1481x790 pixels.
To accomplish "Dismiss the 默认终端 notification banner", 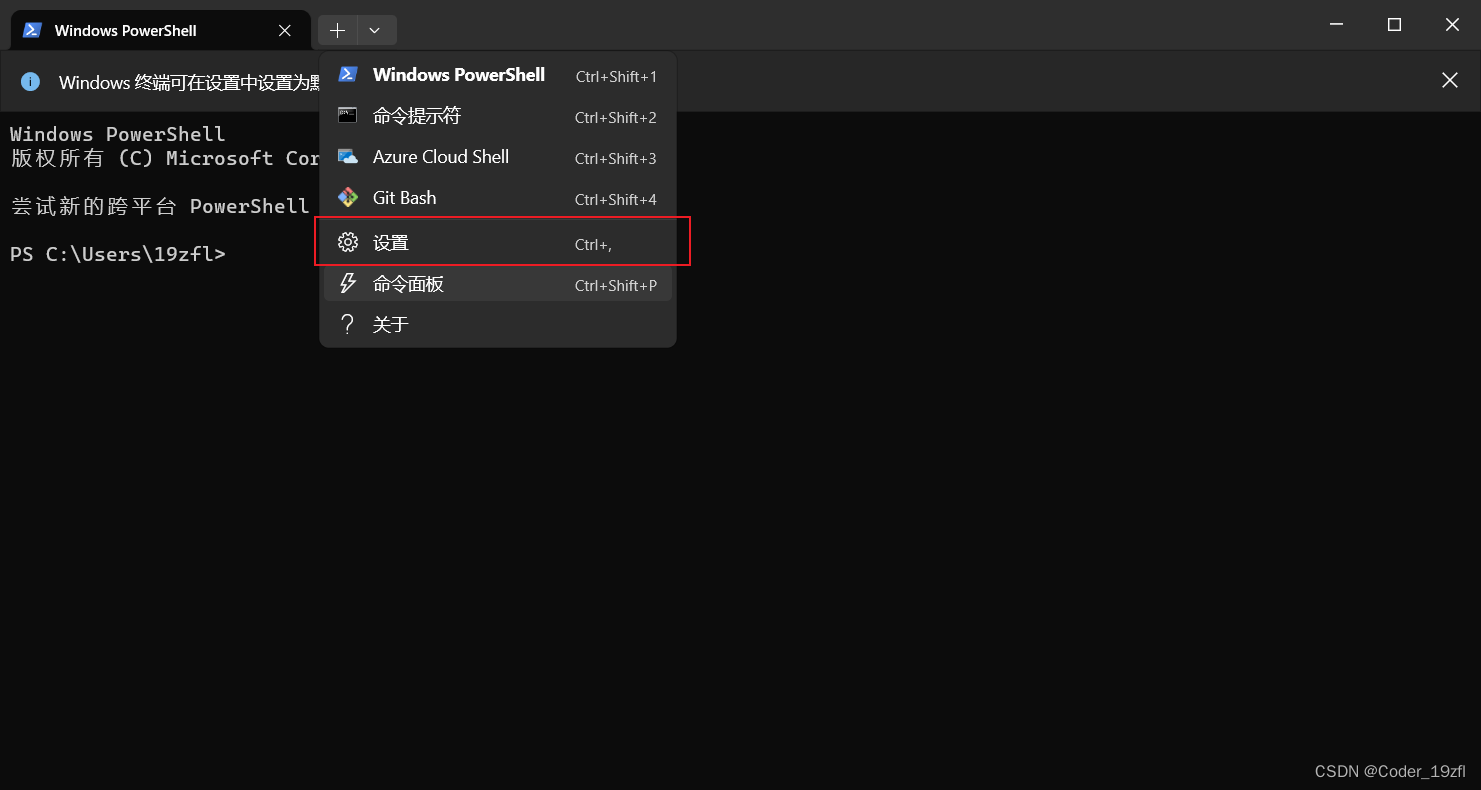I will [x=1449, y=80].
